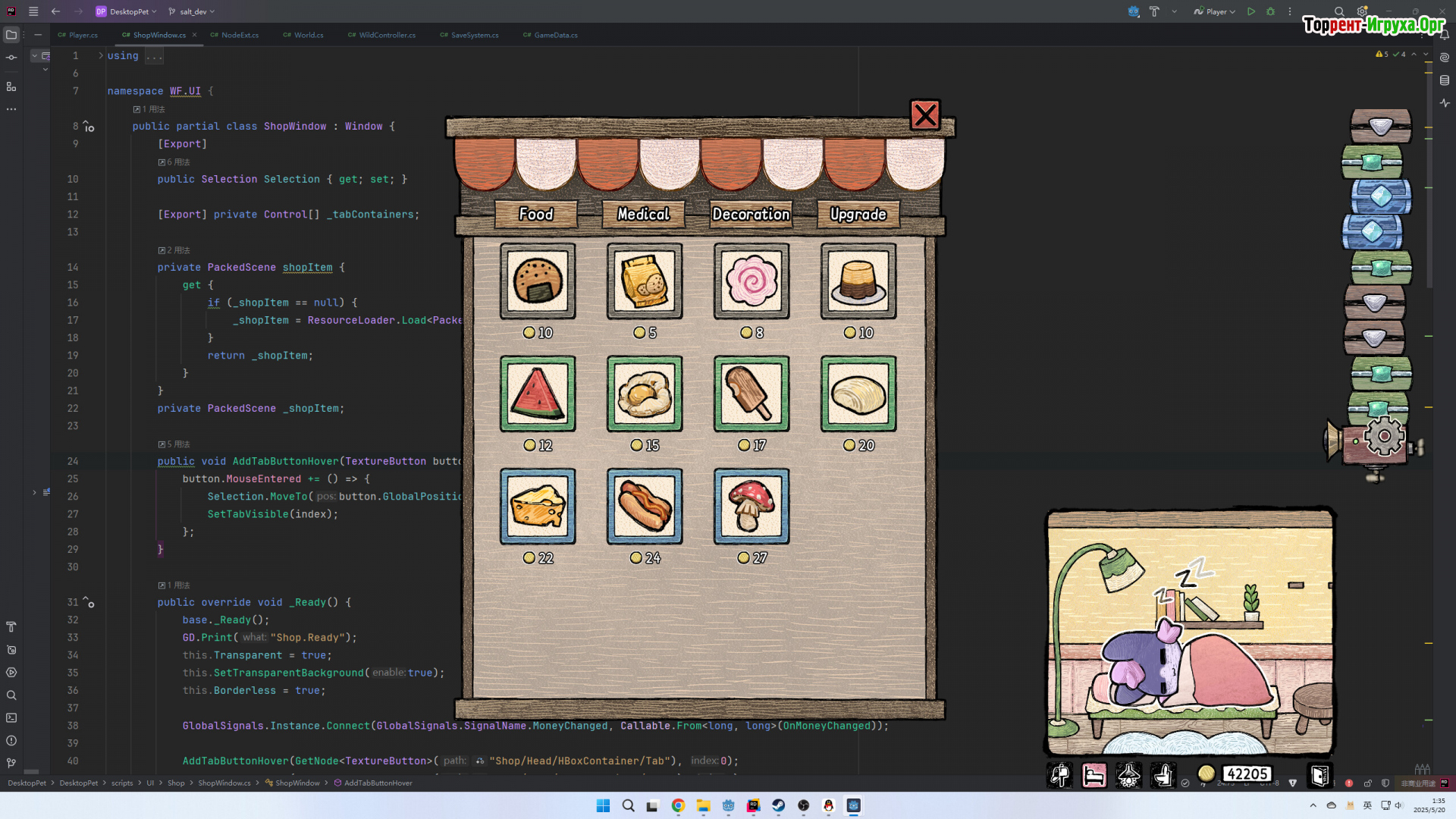Screen dimensions: 1456x819
Task: Switch to the Medical shop tab
Action: click(643, 215)
